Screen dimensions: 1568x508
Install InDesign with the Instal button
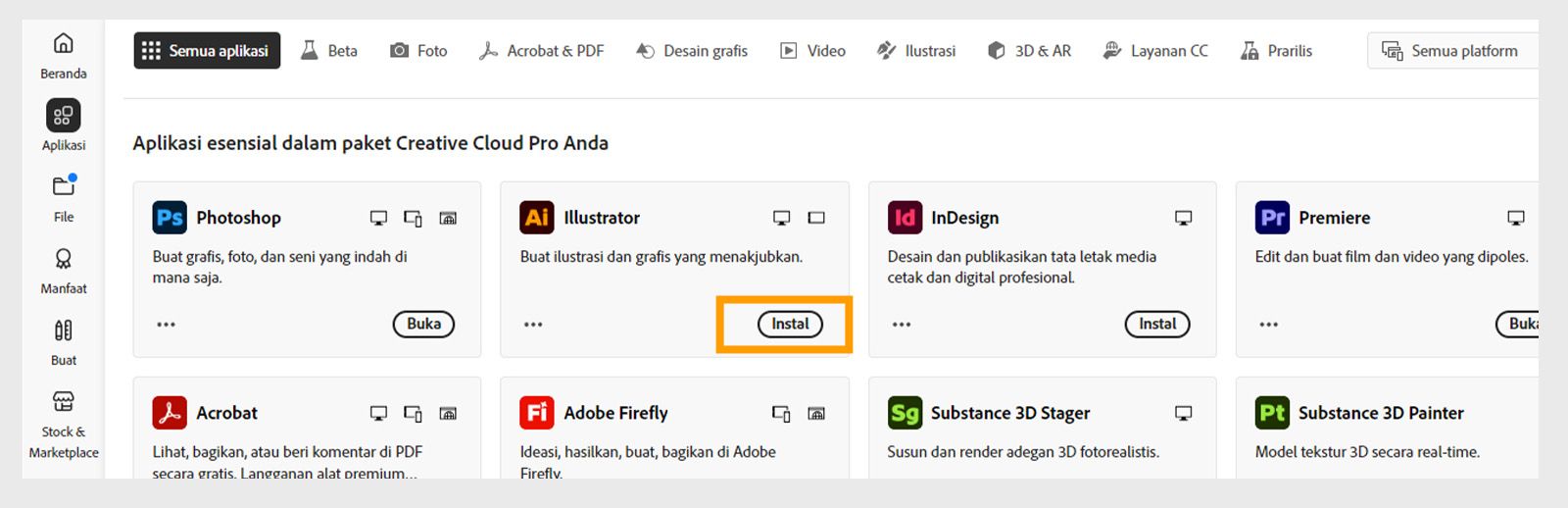coord(1157,324)
